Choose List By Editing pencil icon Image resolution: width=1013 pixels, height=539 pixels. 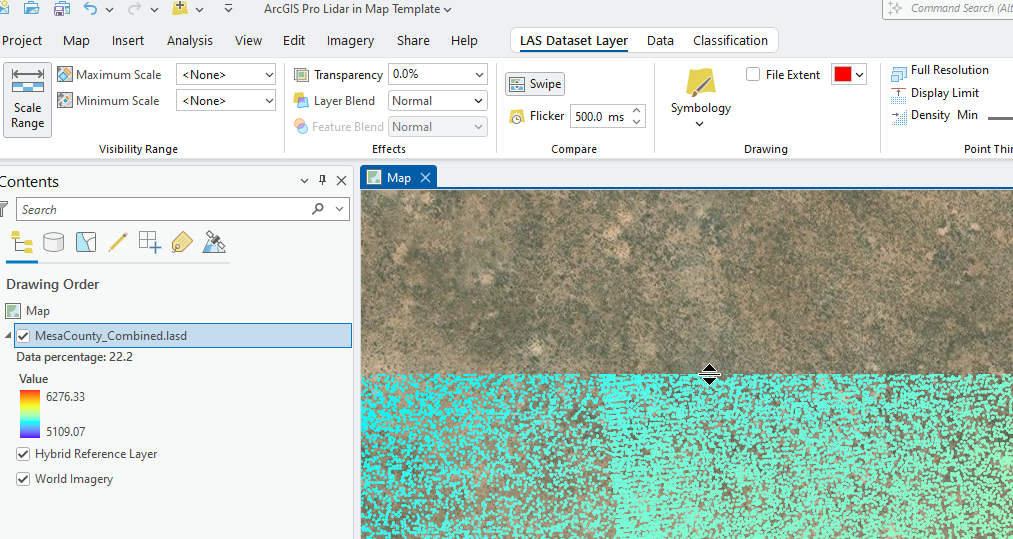[118, 242]
